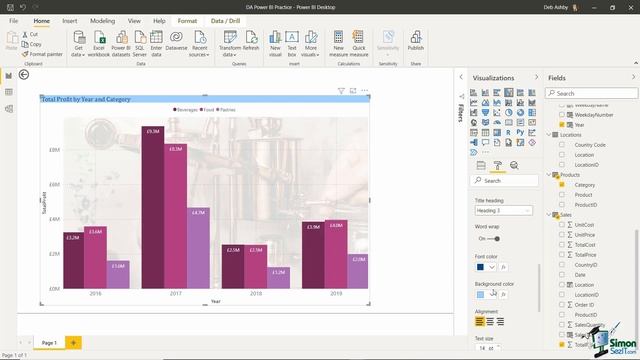Add a new page

click(x=73, y=343)
